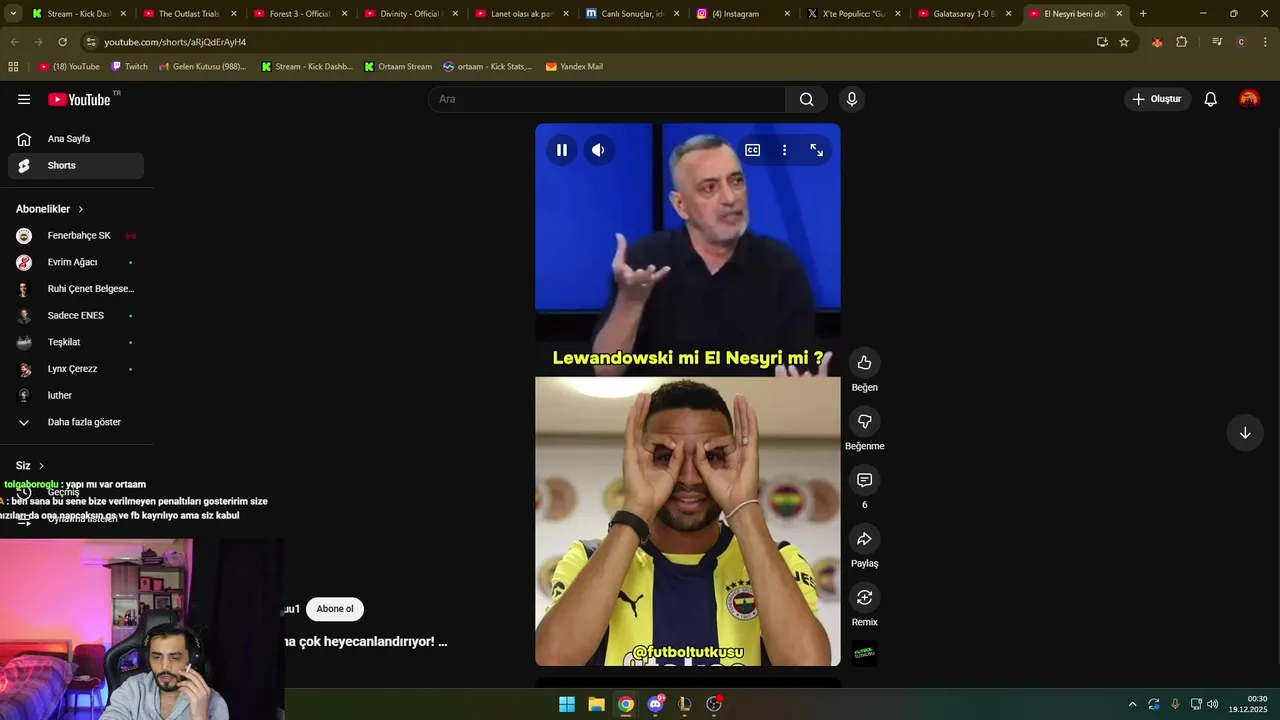Open the Twitch bookmark
1280x720 pixels.
tap(129, 67)
